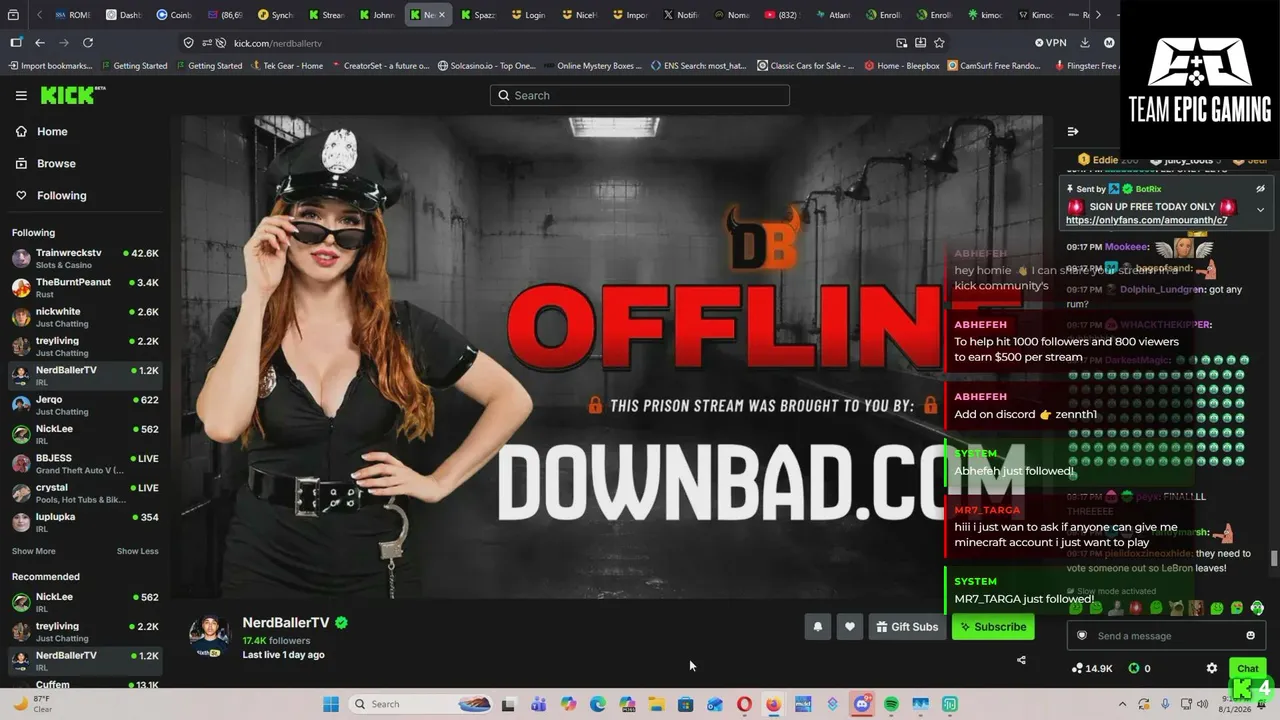Screen dimensions: 1280x720
Task: Open Discord from the taskbar
Action: tap(861, 704)
